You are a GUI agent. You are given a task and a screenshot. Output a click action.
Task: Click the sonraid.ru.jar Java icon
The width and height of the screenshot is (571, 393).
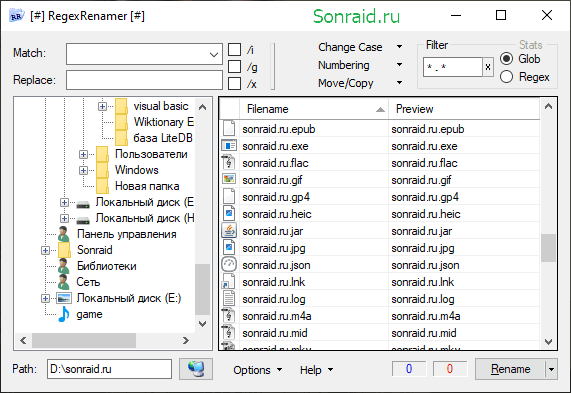coord(229,231)
